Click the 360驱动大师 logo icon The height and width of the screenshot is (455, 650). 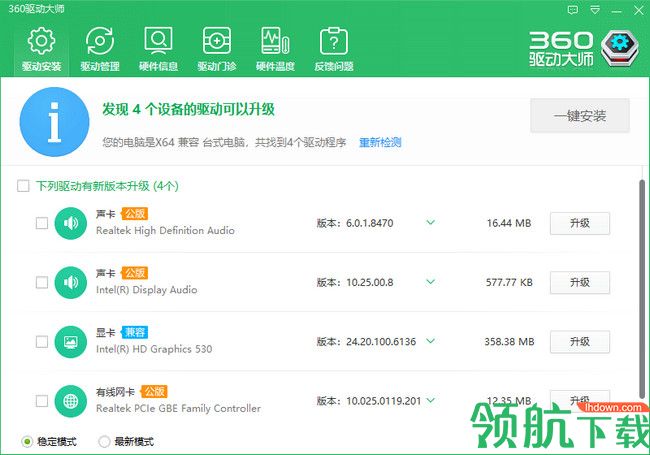(620, 48)
